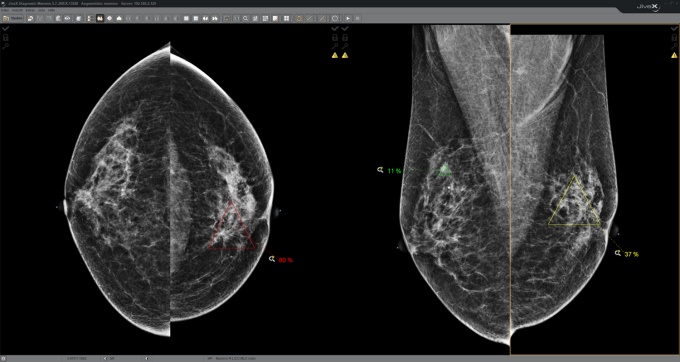Click warning triangle of the left-CC viewport
This screenshot has width=680, height=362.
(335, 55)
